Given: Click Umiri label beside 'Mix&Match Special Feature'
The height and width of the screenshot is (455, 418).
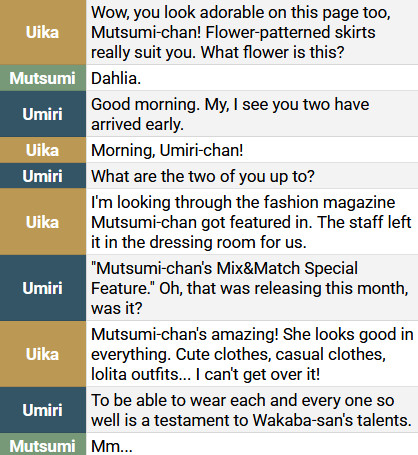Looking at the screenshot, I should tap(42, 288).
